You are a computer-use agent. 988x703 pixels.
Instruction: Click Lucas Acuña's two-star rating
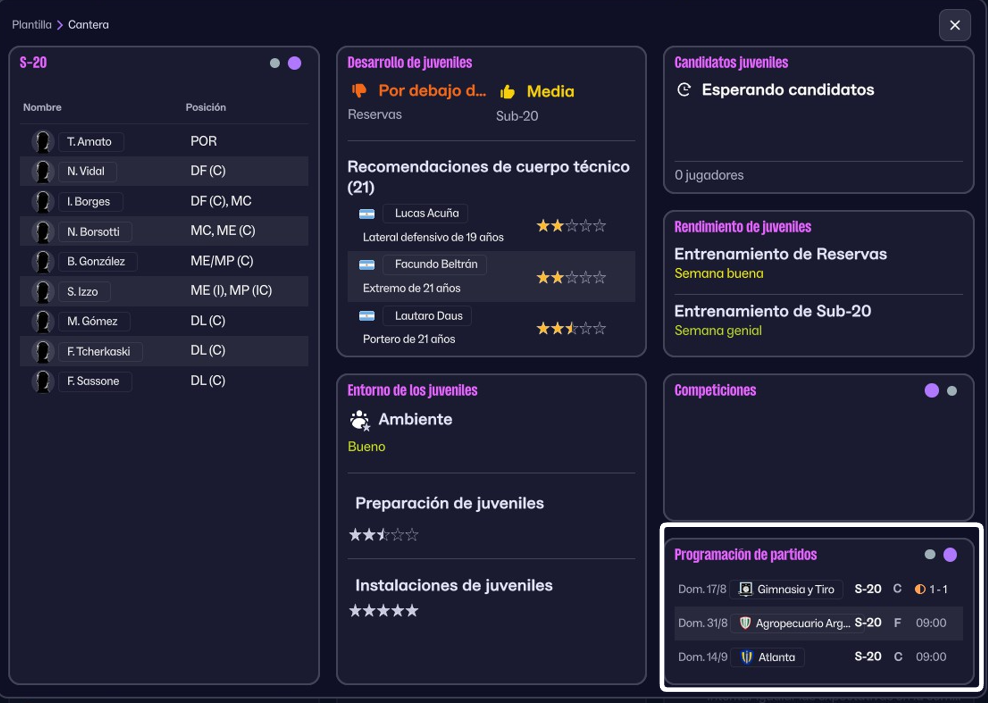(x=571, y=226)
